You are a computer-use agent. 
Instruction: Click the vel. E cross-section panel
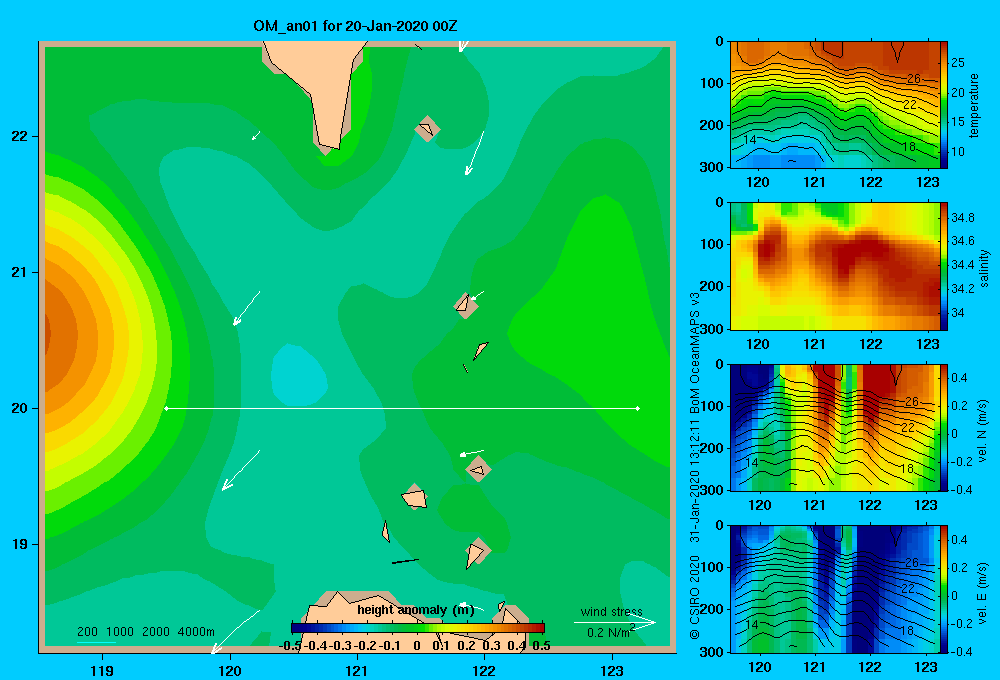[834, 589]
